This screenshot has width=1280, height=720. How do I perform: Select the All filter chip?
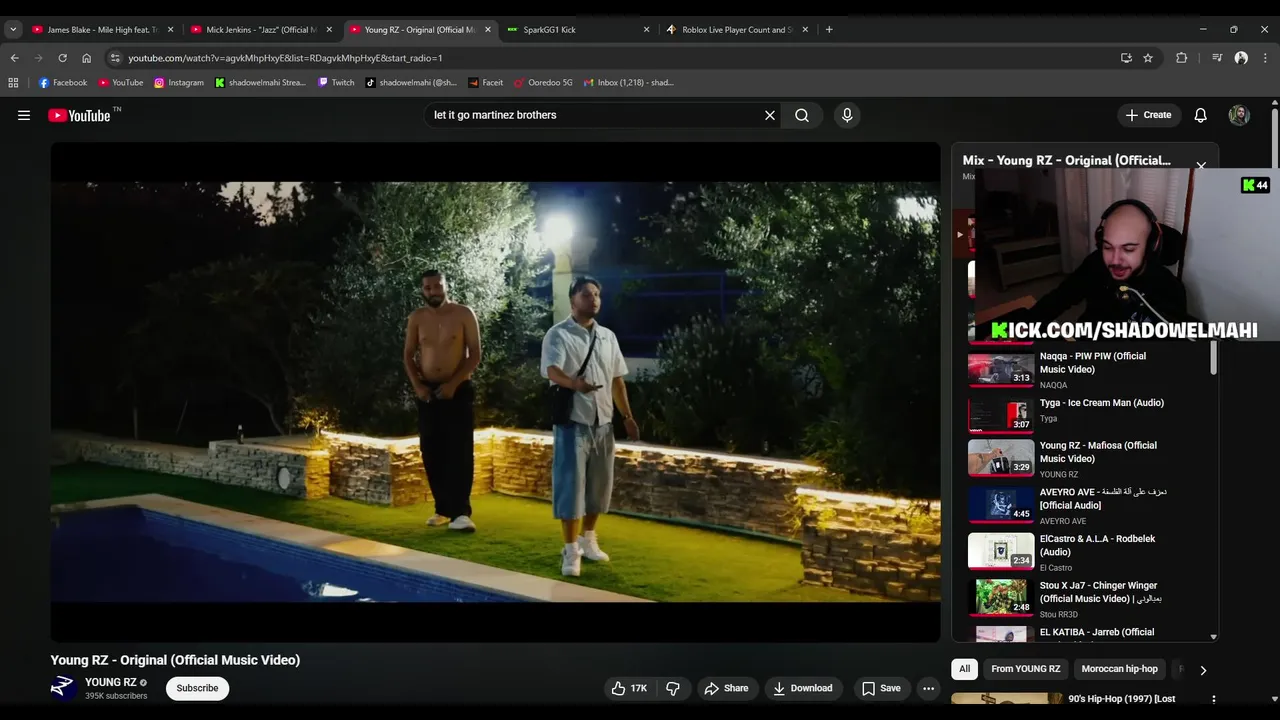coord(964,669)
